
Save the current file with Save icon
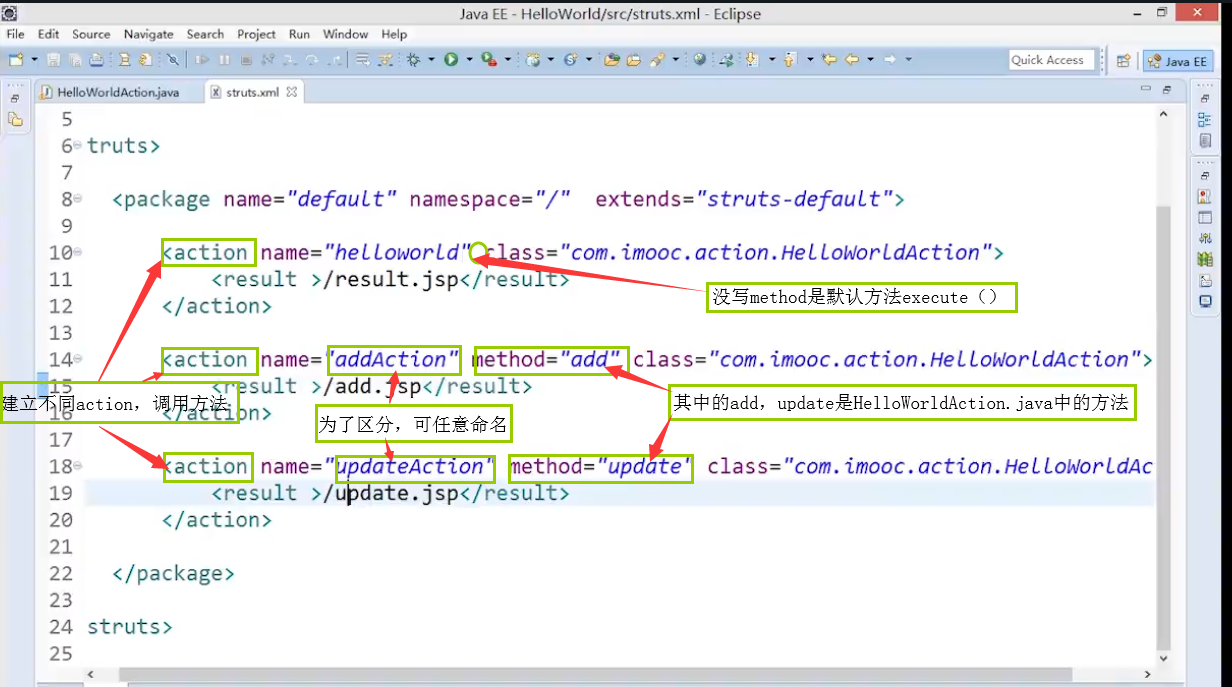tap(53, 60)
